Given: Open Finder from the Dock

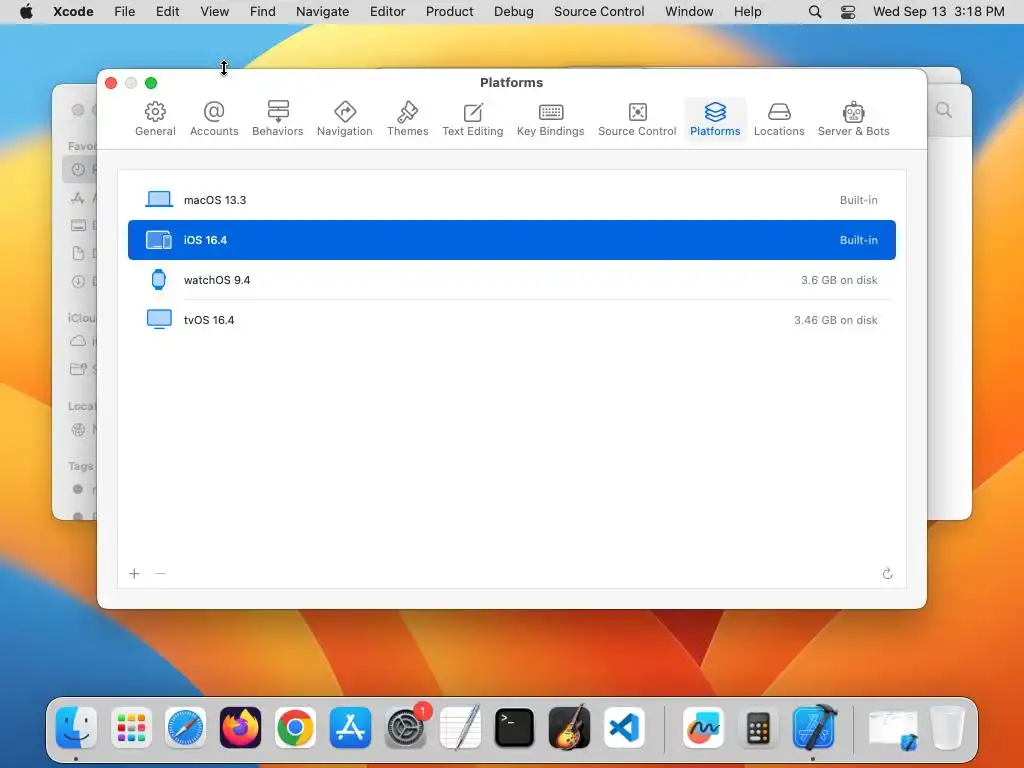Looking at the screenshot, I should (x=76, y=728).
